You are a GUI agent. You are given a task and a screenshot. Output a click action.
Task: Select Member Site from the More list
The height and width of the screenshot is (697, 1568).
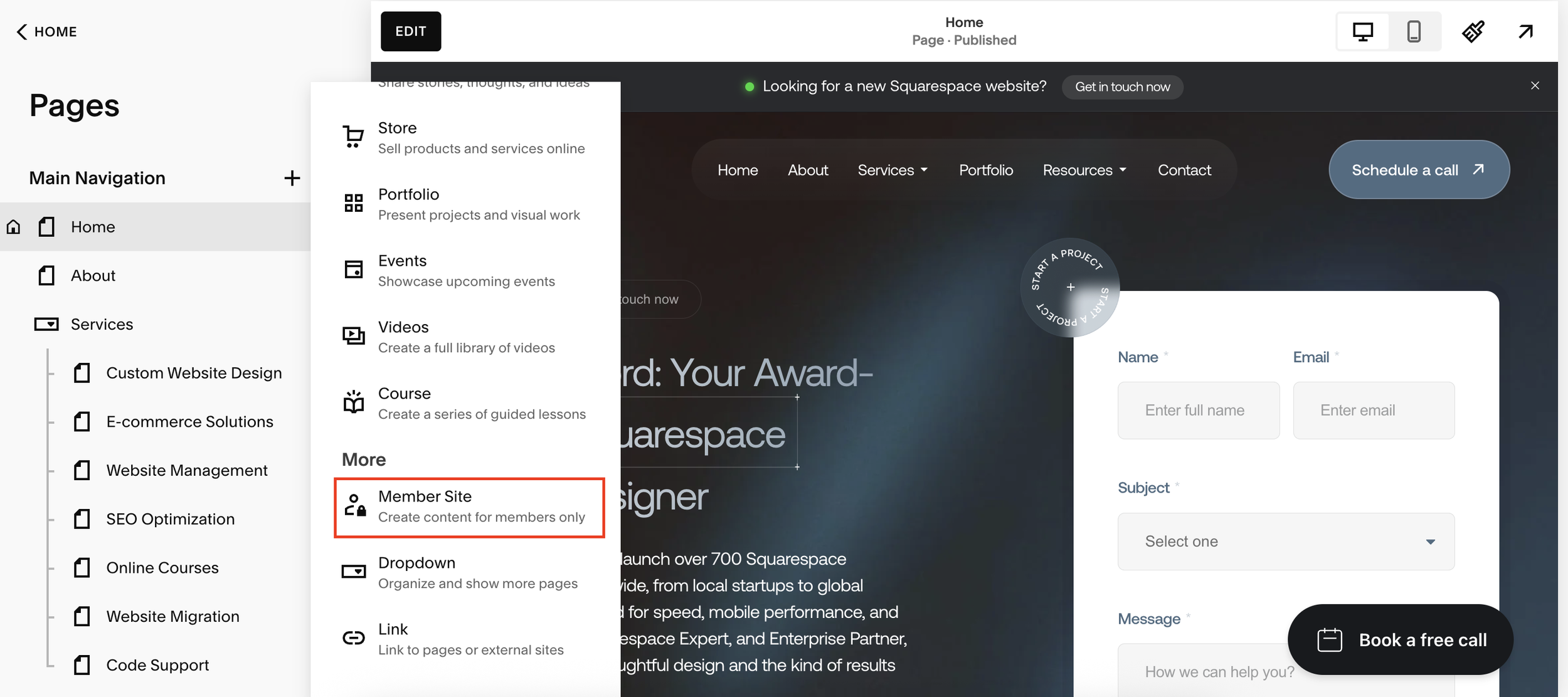(469, 507)
